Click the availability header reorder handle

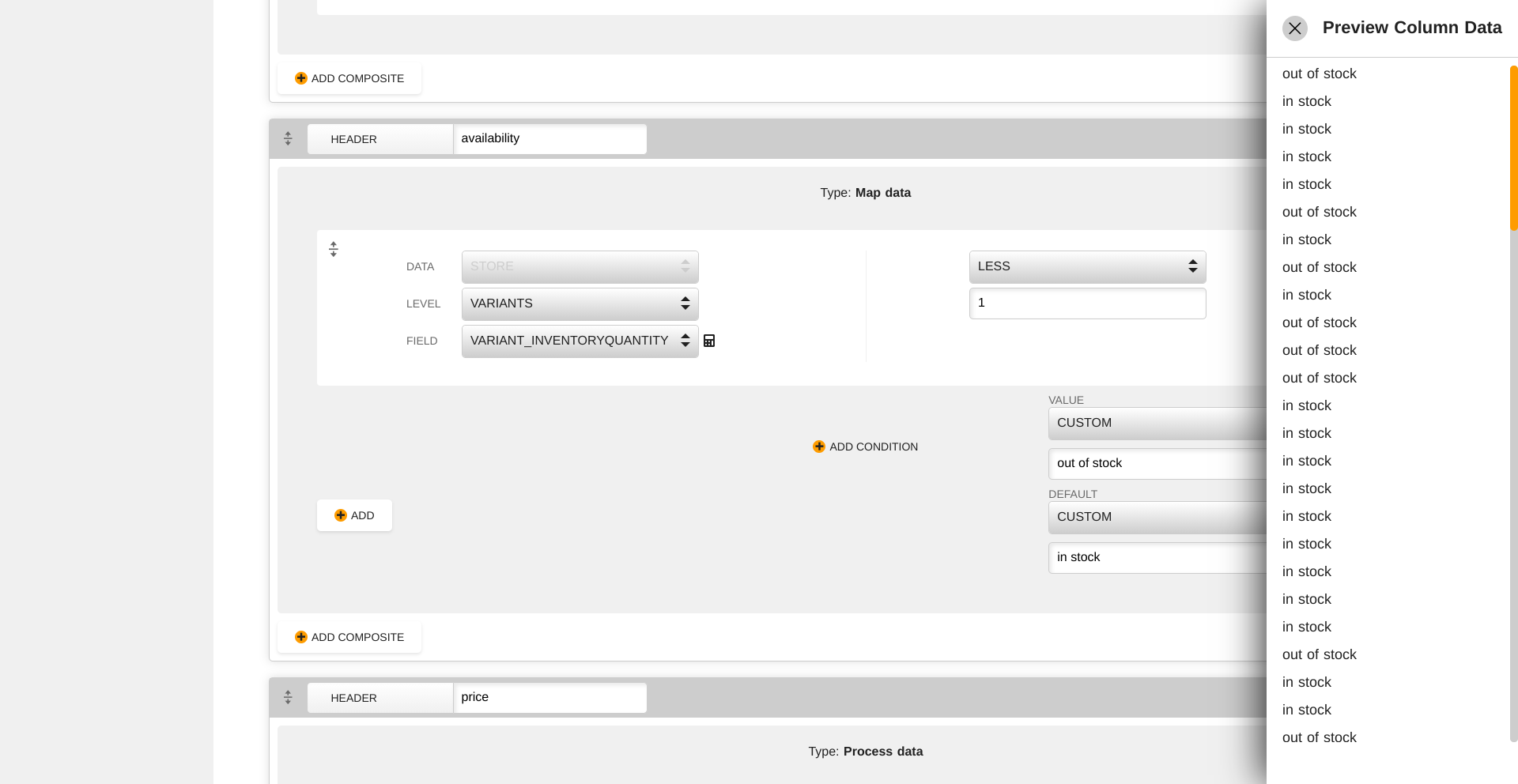[288, 138]
